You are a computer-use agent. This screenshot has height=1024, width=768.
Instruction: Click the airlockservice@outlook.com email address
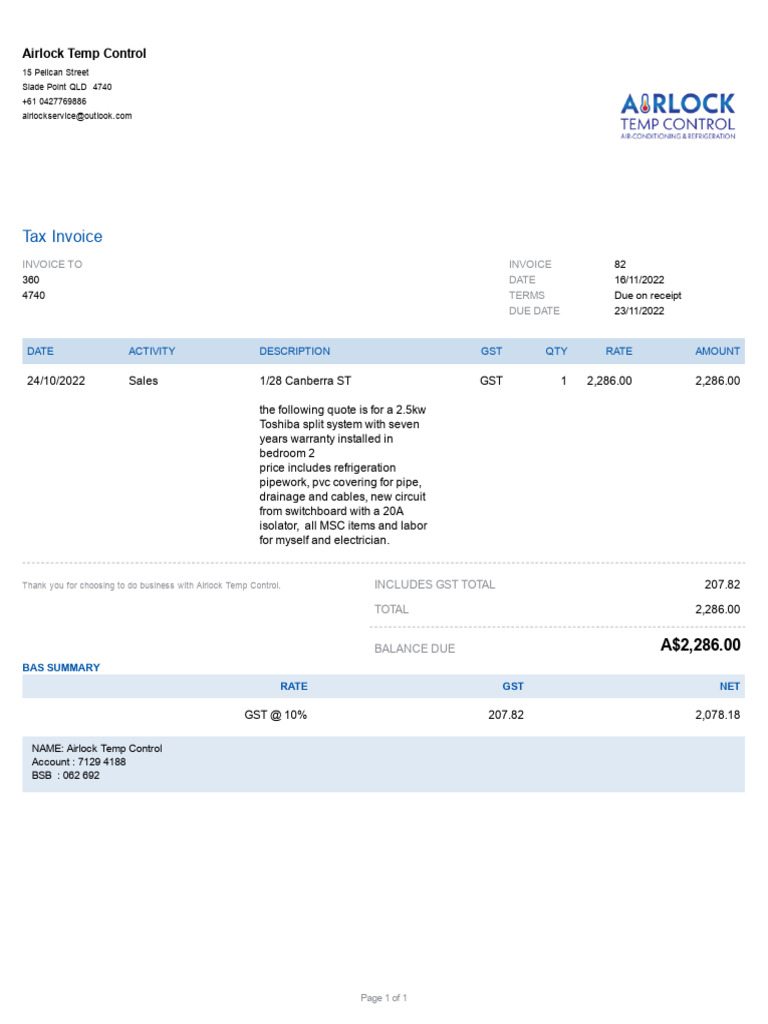(77, 116)
